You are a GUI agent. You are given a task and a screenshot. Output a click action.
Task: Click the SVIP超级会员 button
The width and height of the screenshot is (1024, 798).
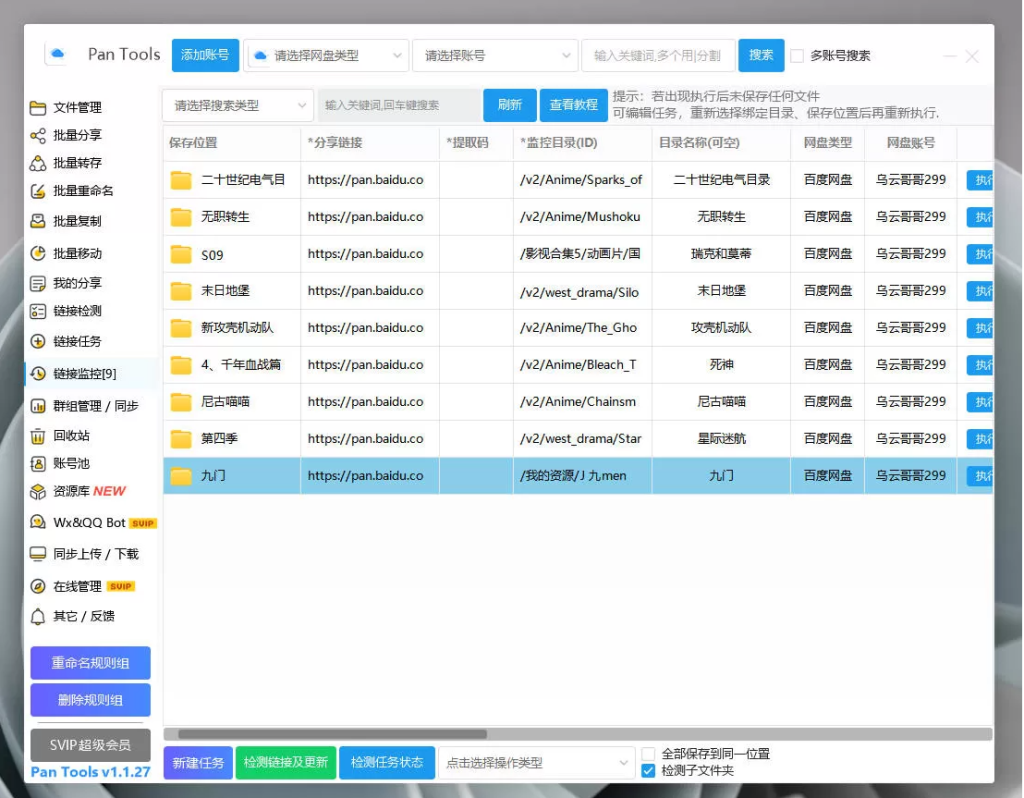tap(90, 745)
